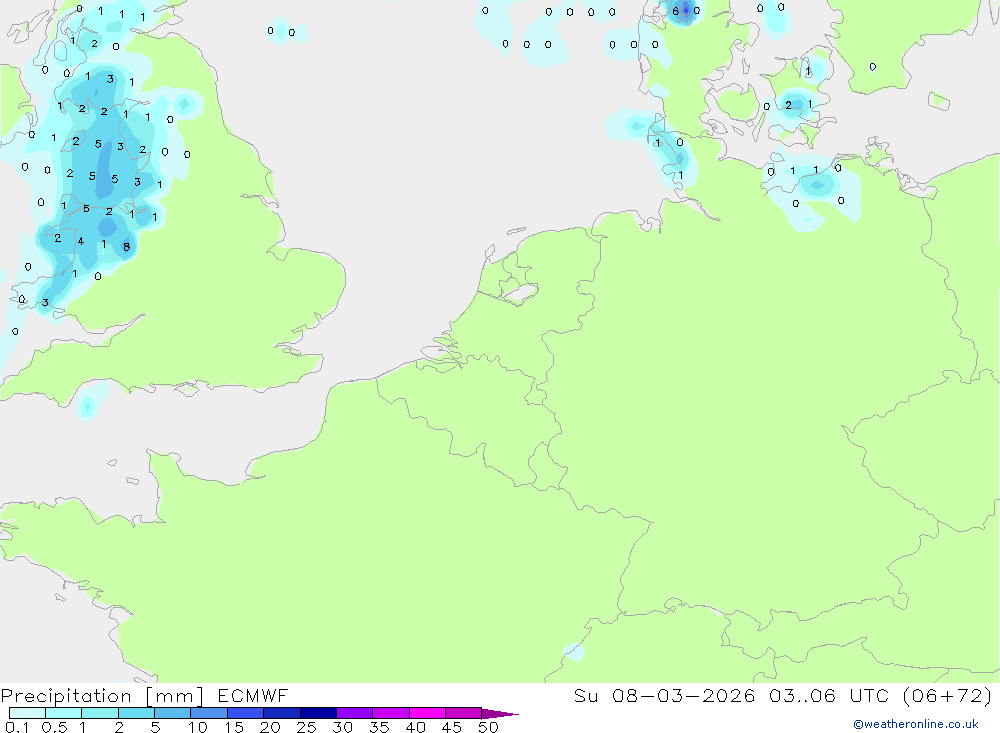Click the legend label '25'
The width and height of the screenshot is (1000, 733).
(x=306, y=727)
